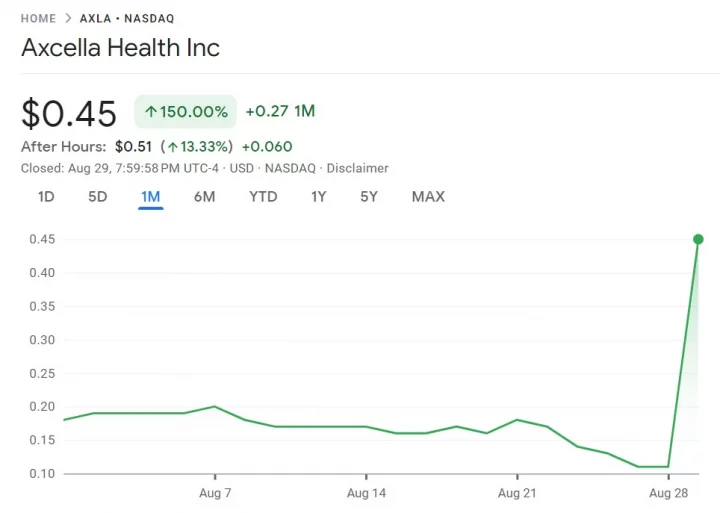Click the 0.45 y-axis label
Screen dimensions: 720x513
tap(42, 239)
